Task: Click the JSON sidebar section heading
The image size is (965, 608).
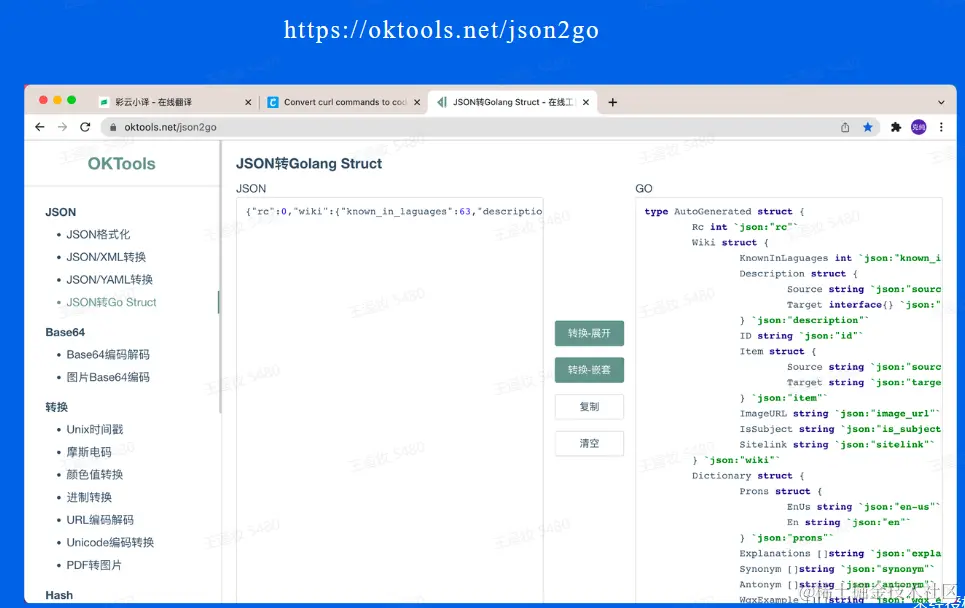Action: (x=60, y=212)
